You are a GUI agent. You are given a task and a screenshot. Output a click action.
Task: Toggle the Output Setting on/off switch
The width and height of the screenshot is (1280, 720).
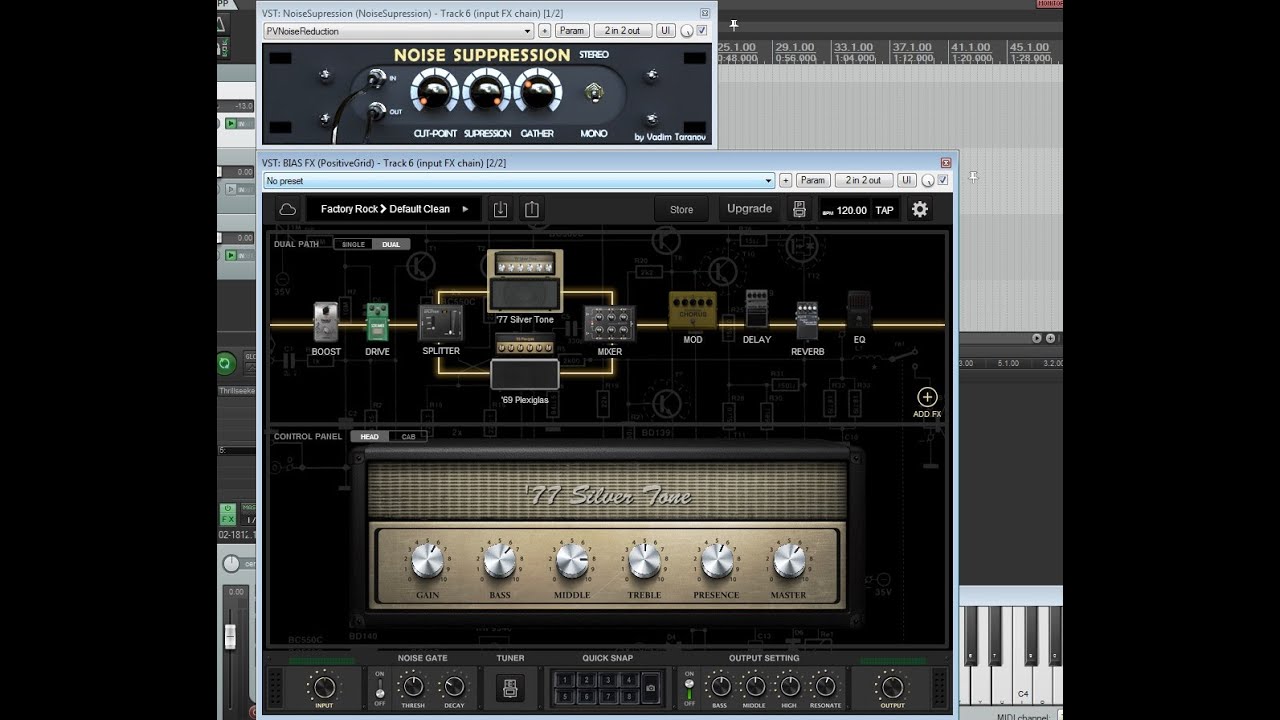tap(689, 688)
